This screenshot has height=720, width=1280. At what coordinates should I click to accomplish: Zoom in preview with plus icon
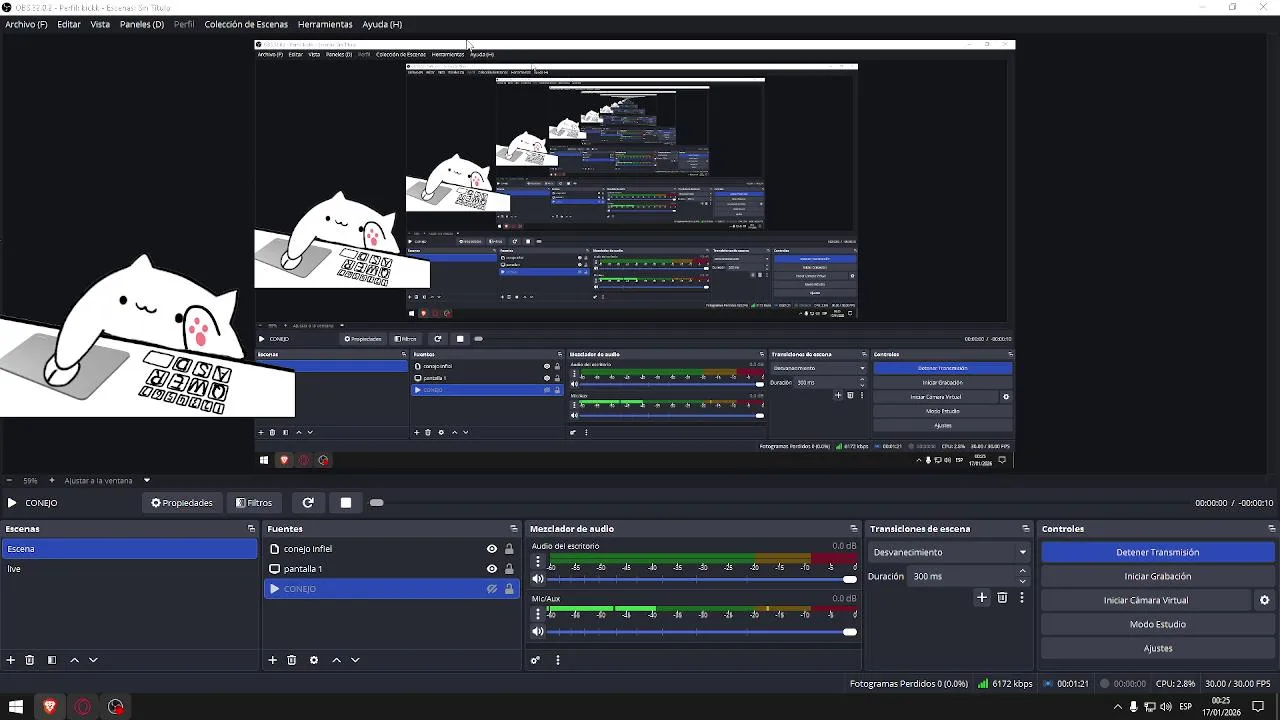tap(53, 481)
